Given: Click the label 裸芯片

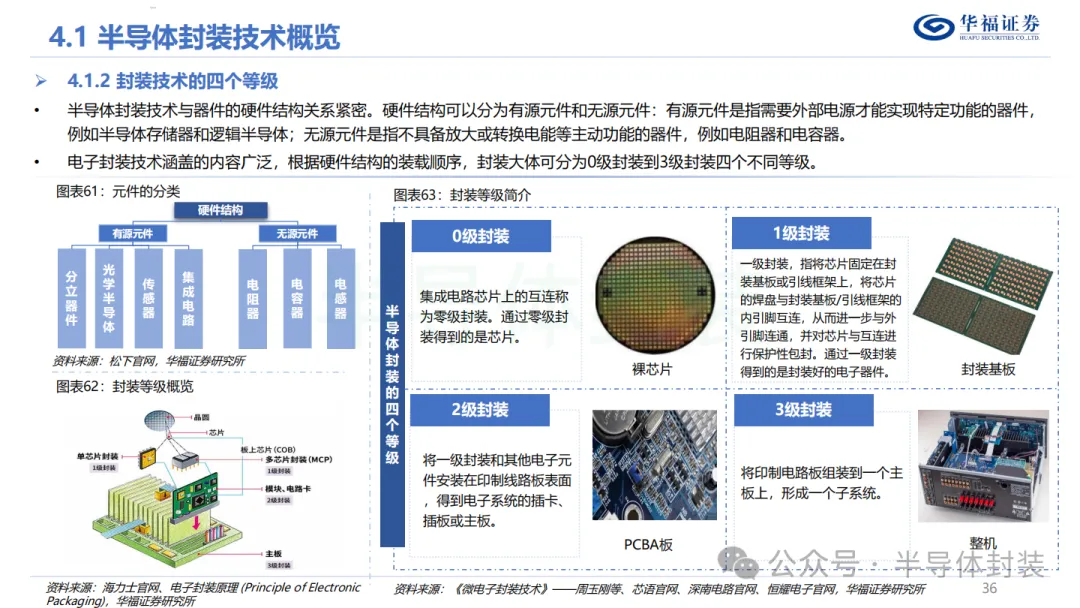Looking at the screenshot, I should 652,369.
